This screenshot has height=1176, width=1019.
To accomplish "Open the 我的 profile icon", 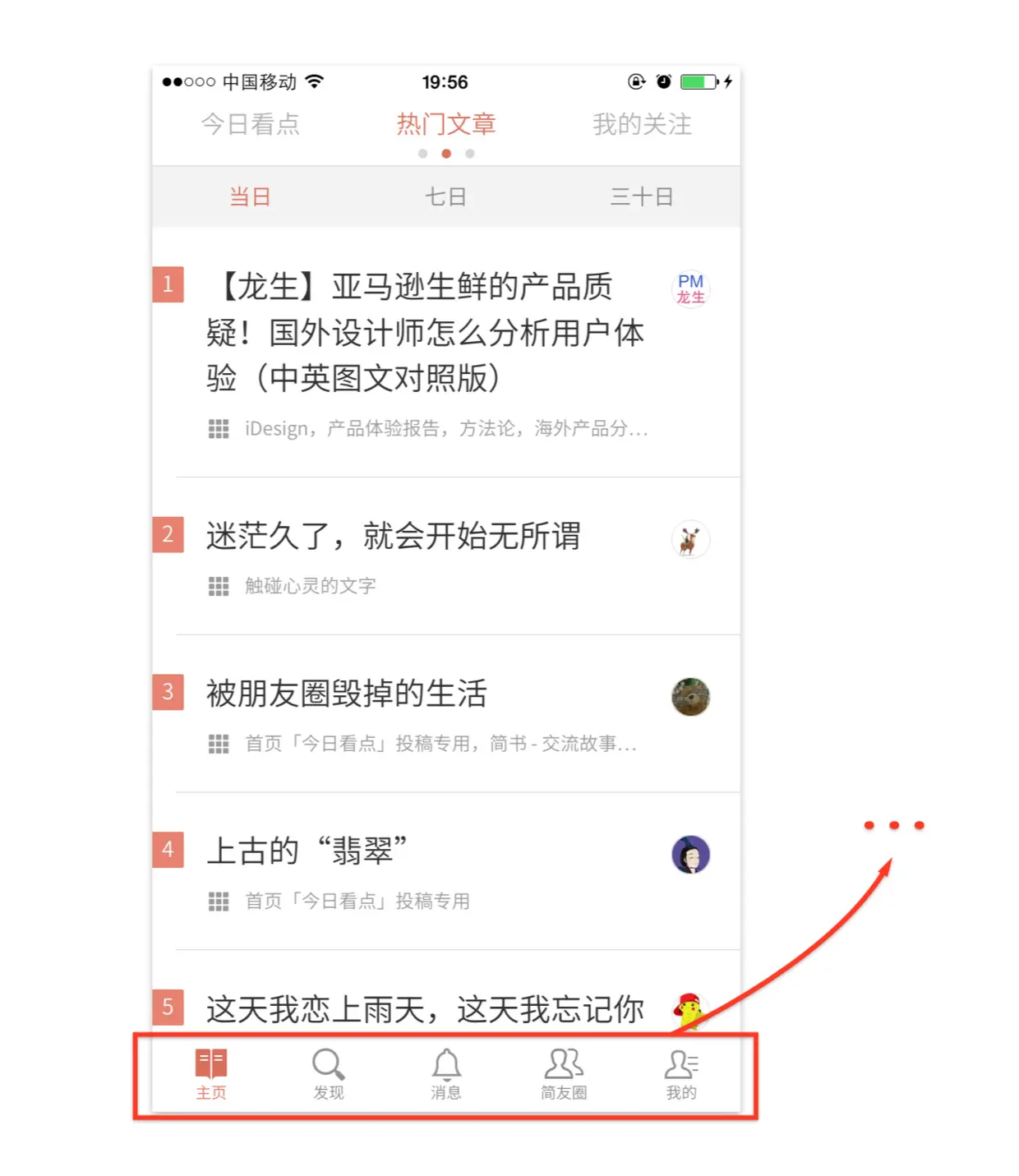I will (681, 1063).
